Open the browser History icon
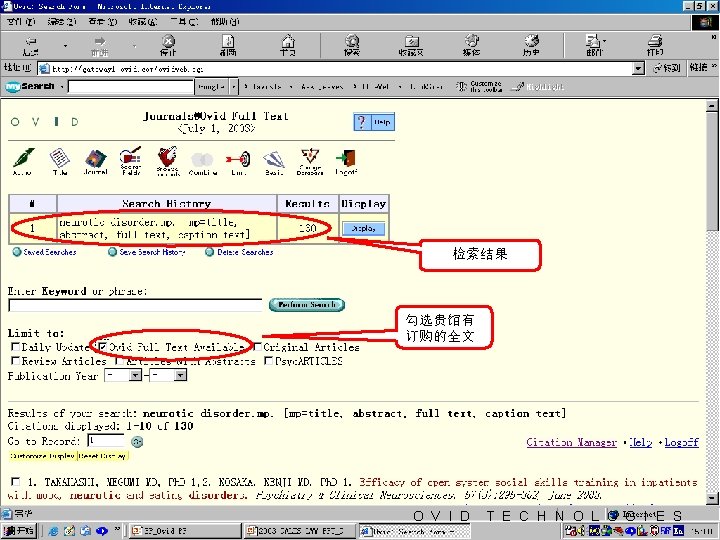The height and width of the screenshot is (540, 720). click(x=531, y=45)
